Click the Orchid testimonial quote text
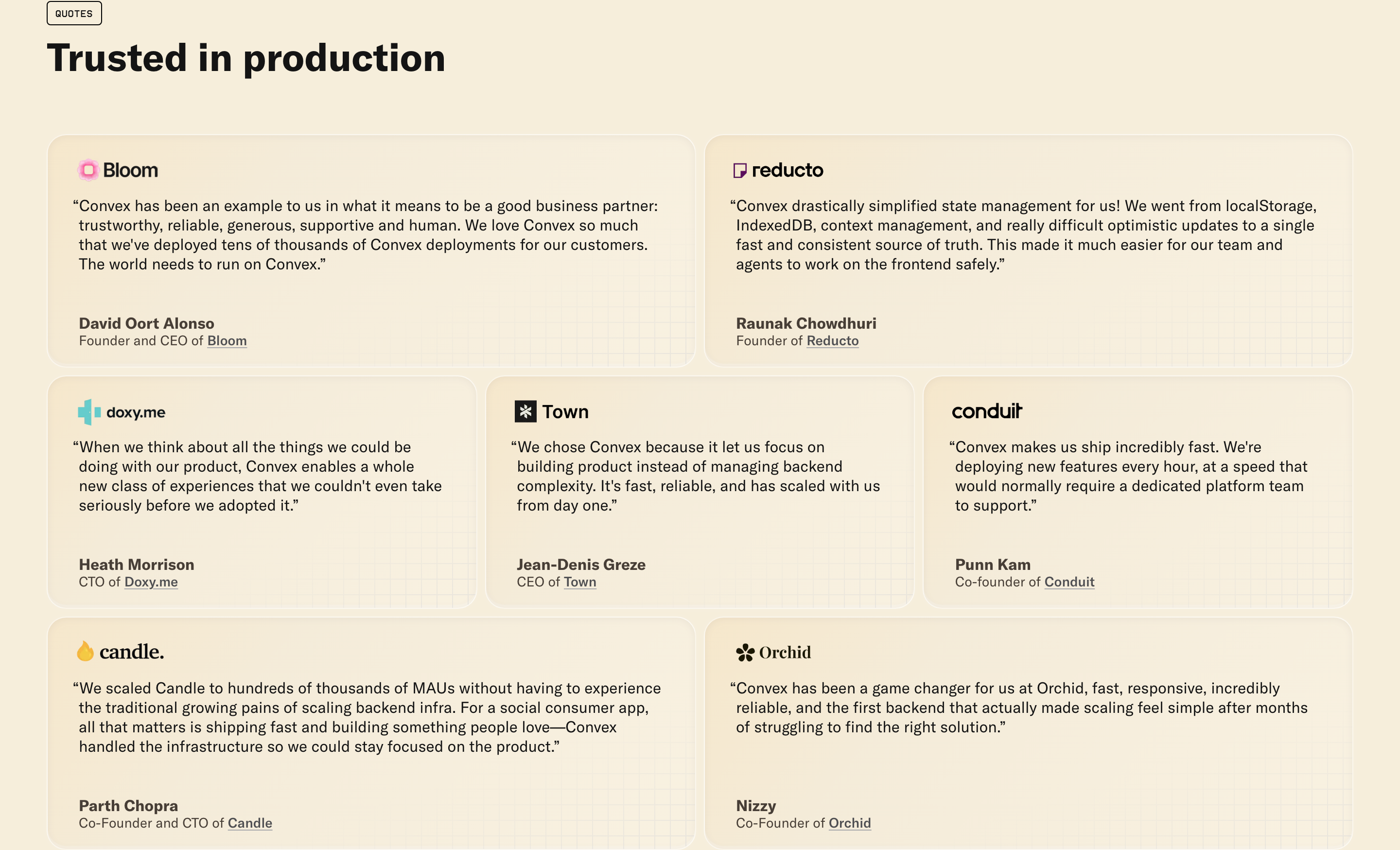1400x850 pixels. click(1019, 708)
